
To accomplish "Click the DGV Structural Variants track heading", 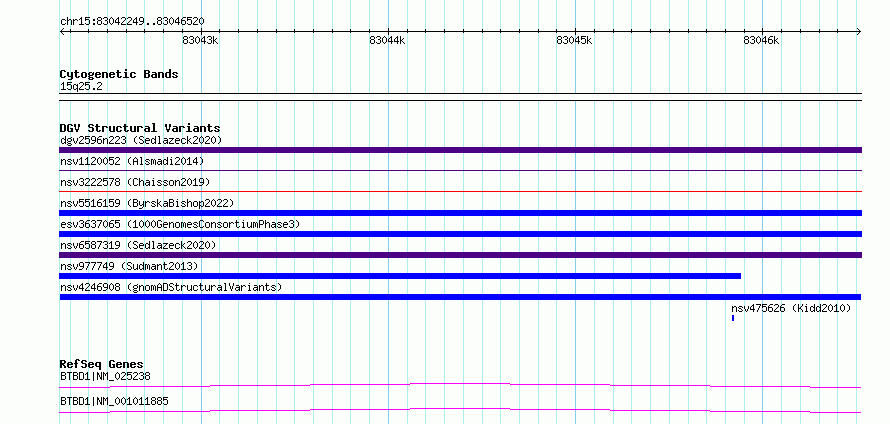I will point(140,128).
